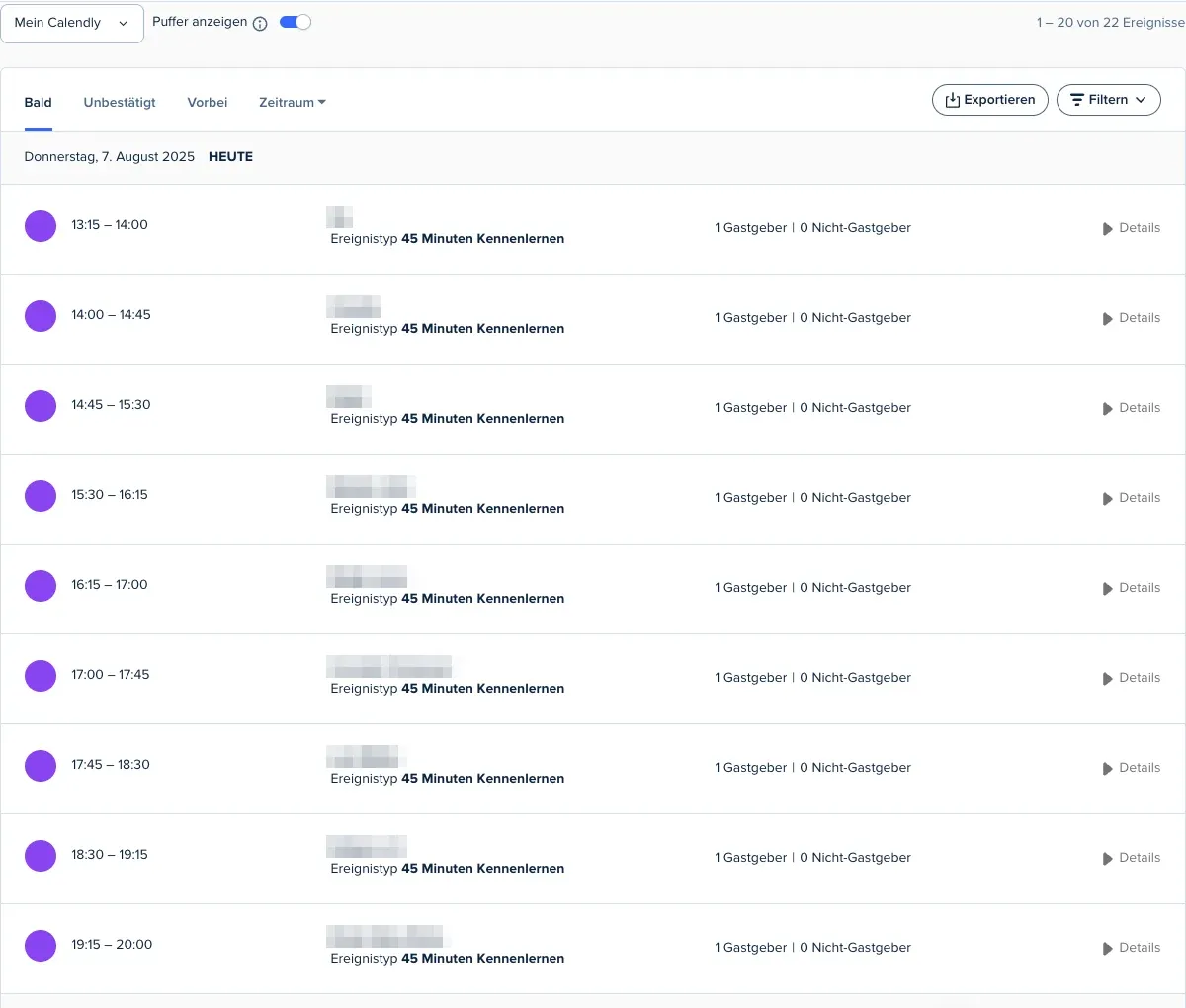Expand Details for the 17:00 – 17:45 event

(x=1132, y=678)
